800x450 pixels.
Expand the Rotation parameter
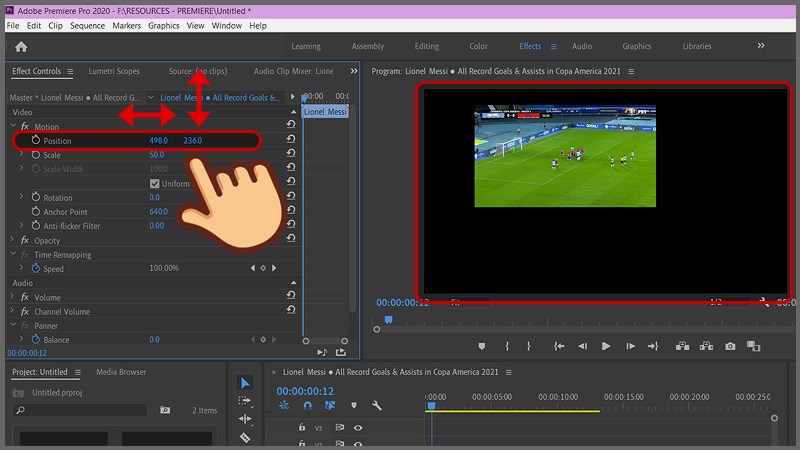click(21, 197)
